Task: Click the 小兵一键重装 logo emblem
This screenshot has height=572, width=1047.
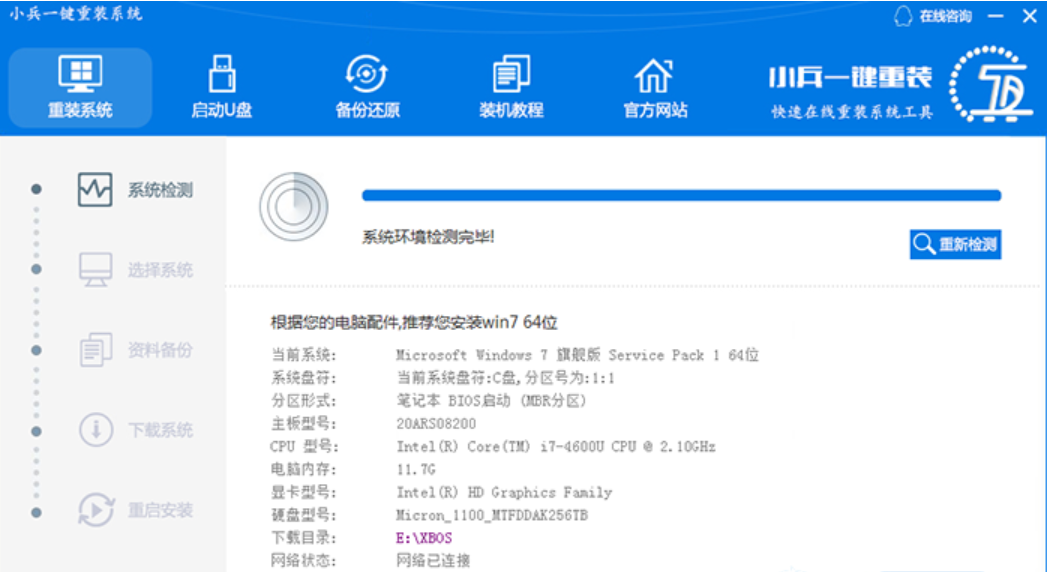Action: pyautogui.click(x=990, y=84)
